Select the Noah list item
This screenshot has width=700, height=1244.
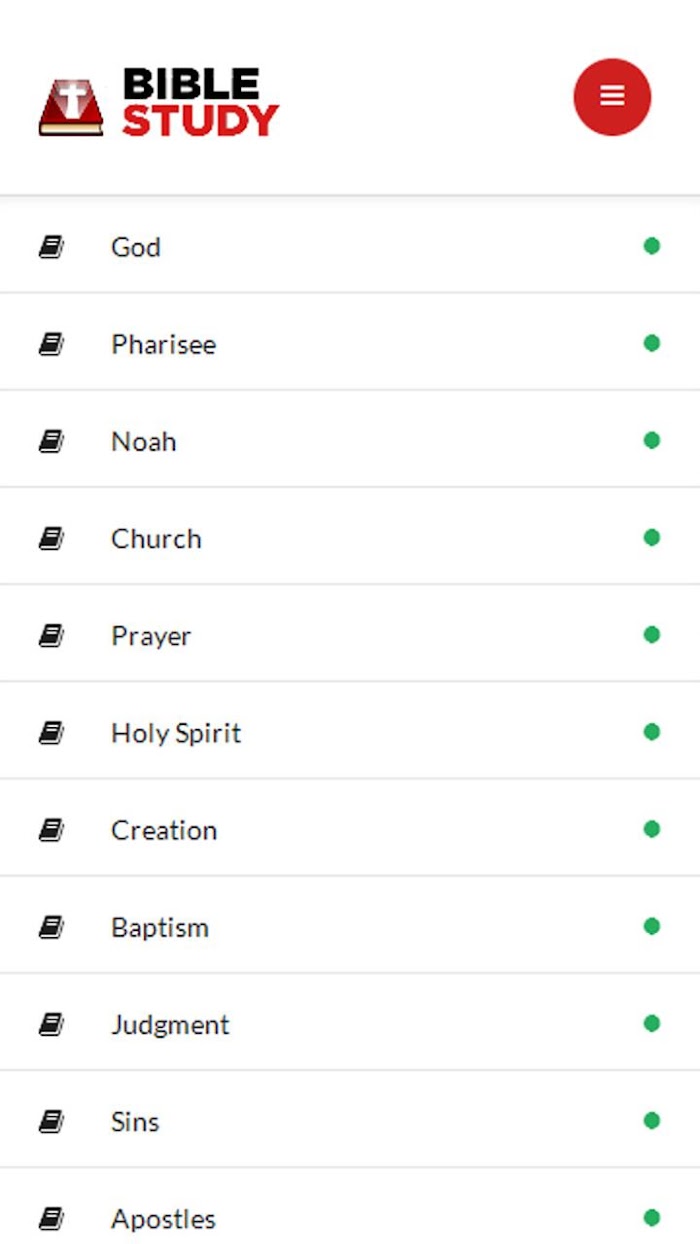pos(350,439)
